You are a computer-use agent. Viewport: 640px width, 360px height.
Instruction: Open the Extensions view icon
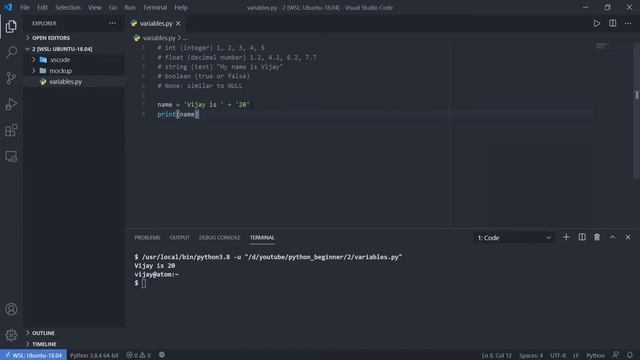[x=11, y=130]
